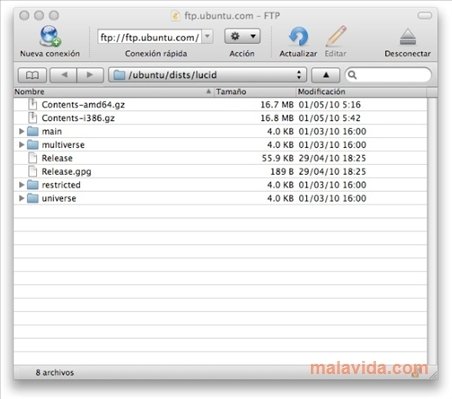The width and height of the screenshot is (452, 399).
Task: Select the multiverse folder name
Action: click(x=63, y=145)
